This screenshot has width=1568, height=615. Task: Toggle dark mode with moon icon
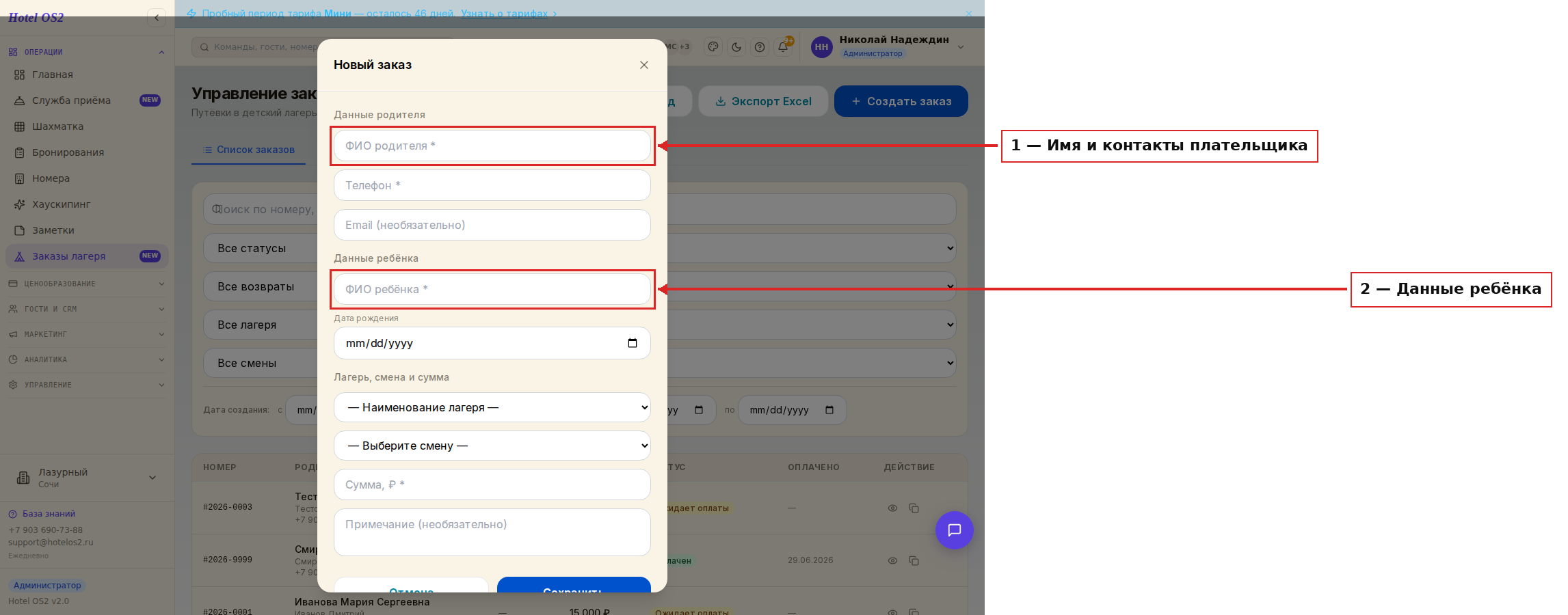click(x=736, y=47)
